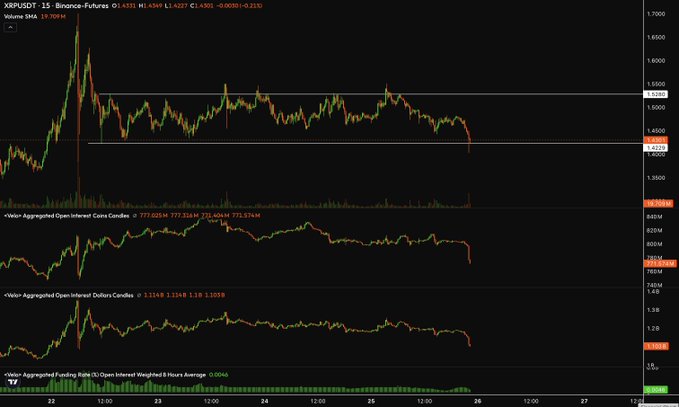Click the orange 19.709M volume axis label
The width and height of the screenshot is (679, 407).
(x=658, y=204)
